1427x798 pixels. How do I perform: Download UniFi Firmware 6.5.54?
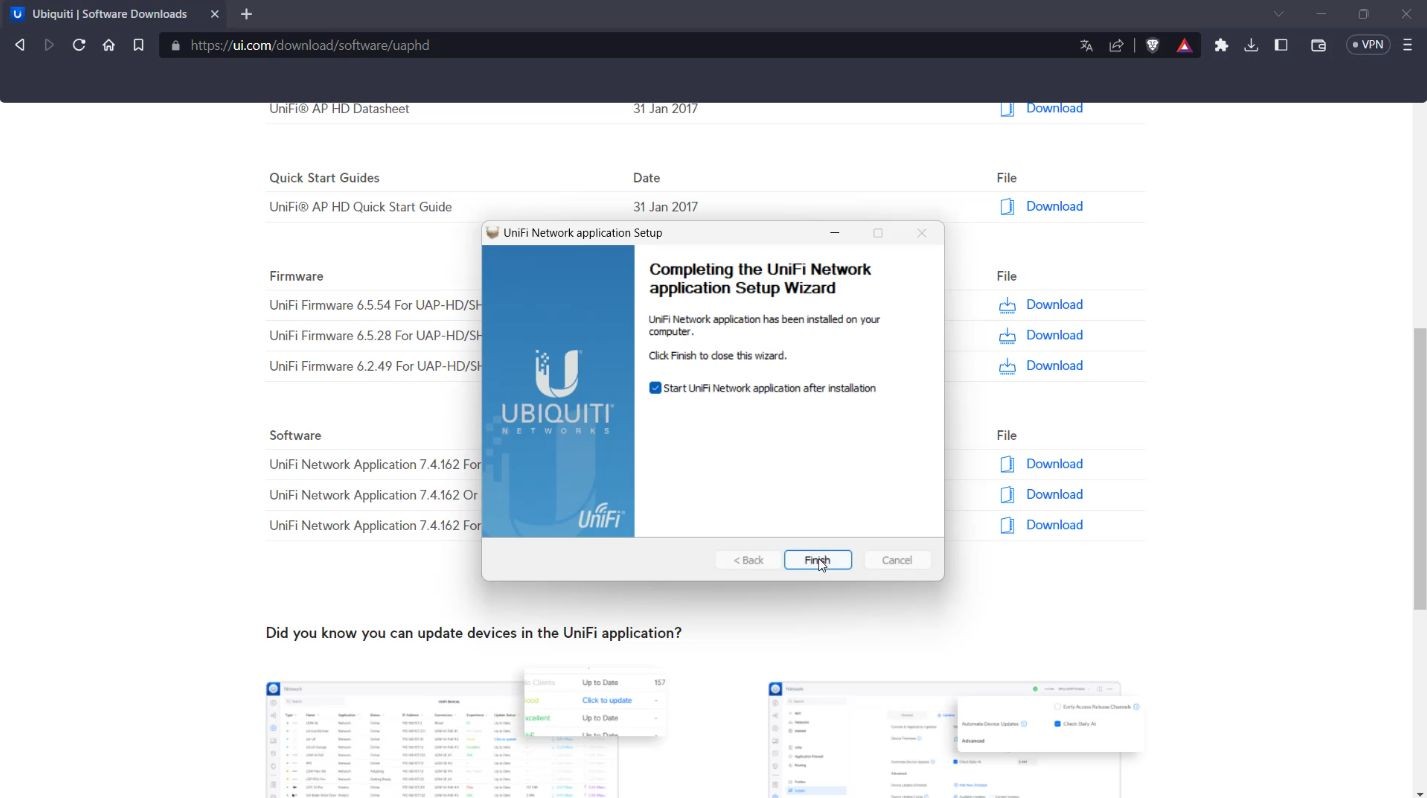(1054, 304)
